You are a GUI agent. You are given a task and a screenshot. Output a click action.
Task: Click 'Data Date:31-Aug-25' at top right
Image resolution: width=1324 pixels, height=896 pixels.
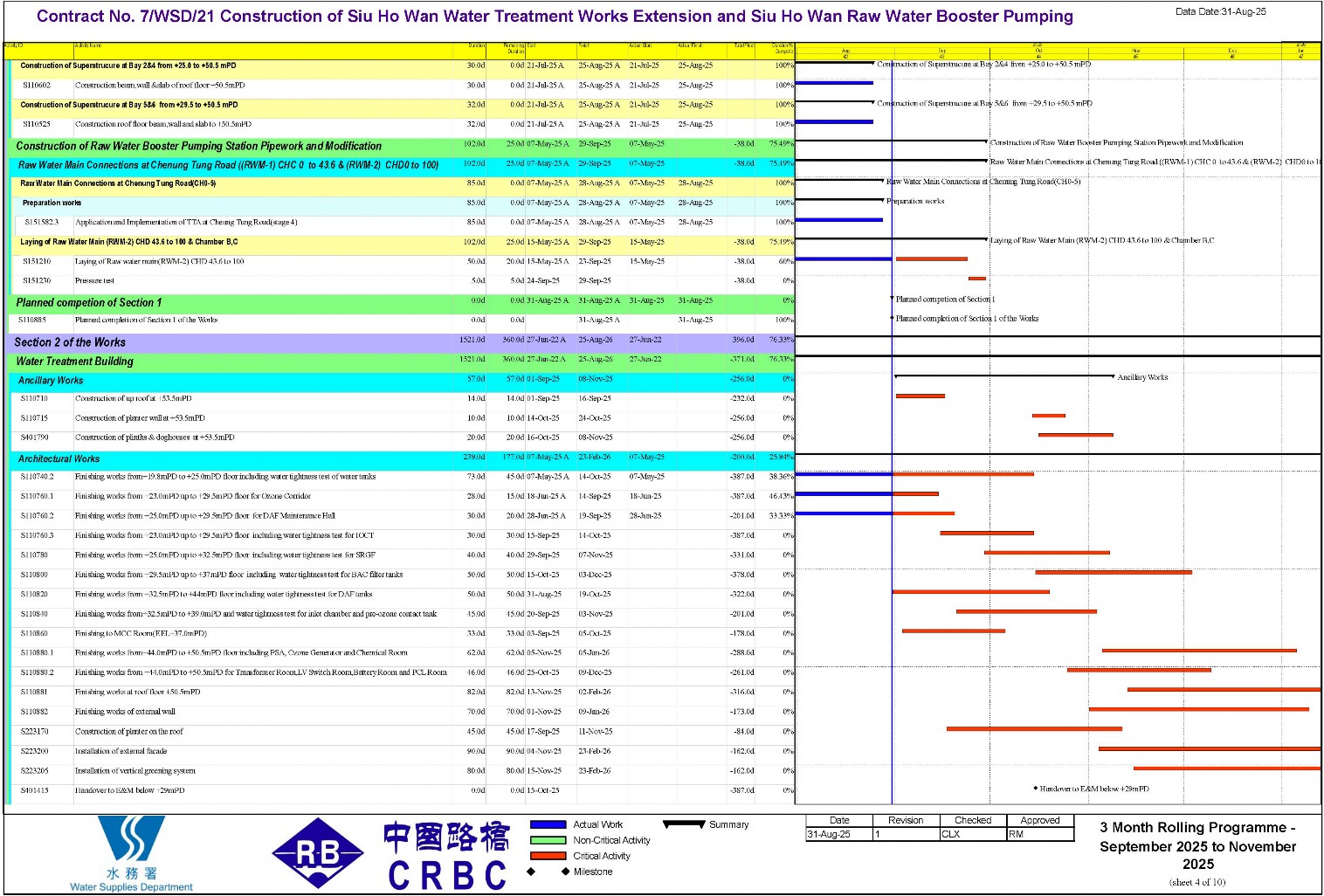coord(1220,12)
